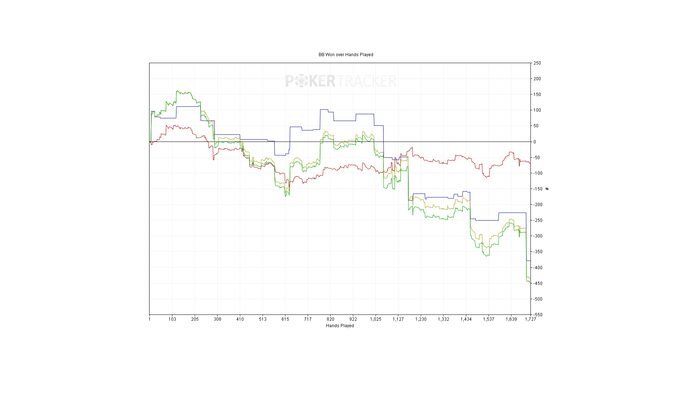The height and width of the screenshot is (394, 700).
Task: Select the 103 tick label on x-axis
Action: click(172, 319)
